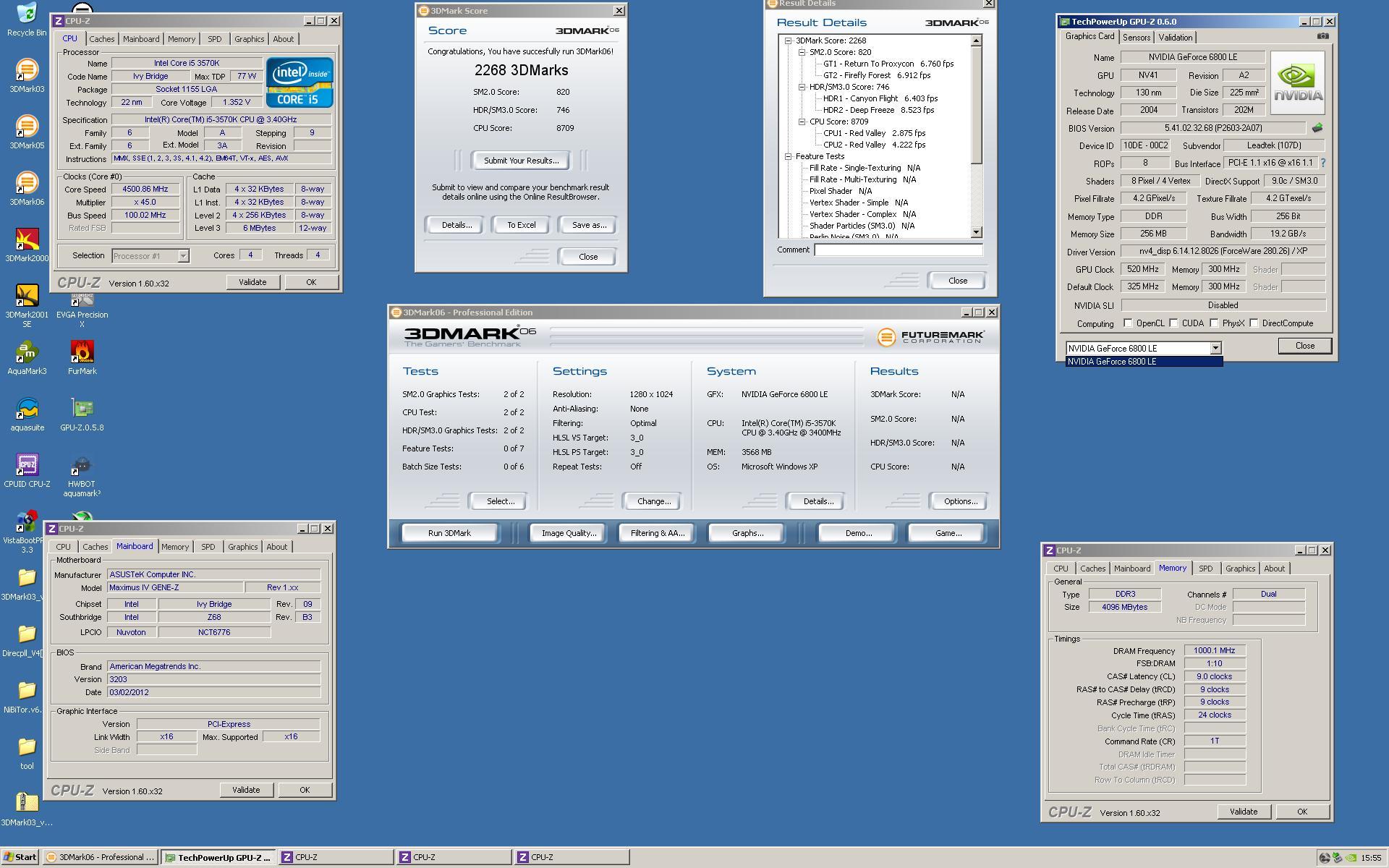Click Submit Your Results button
This screenshot has width=1389, height=868.
pos(521,161)
